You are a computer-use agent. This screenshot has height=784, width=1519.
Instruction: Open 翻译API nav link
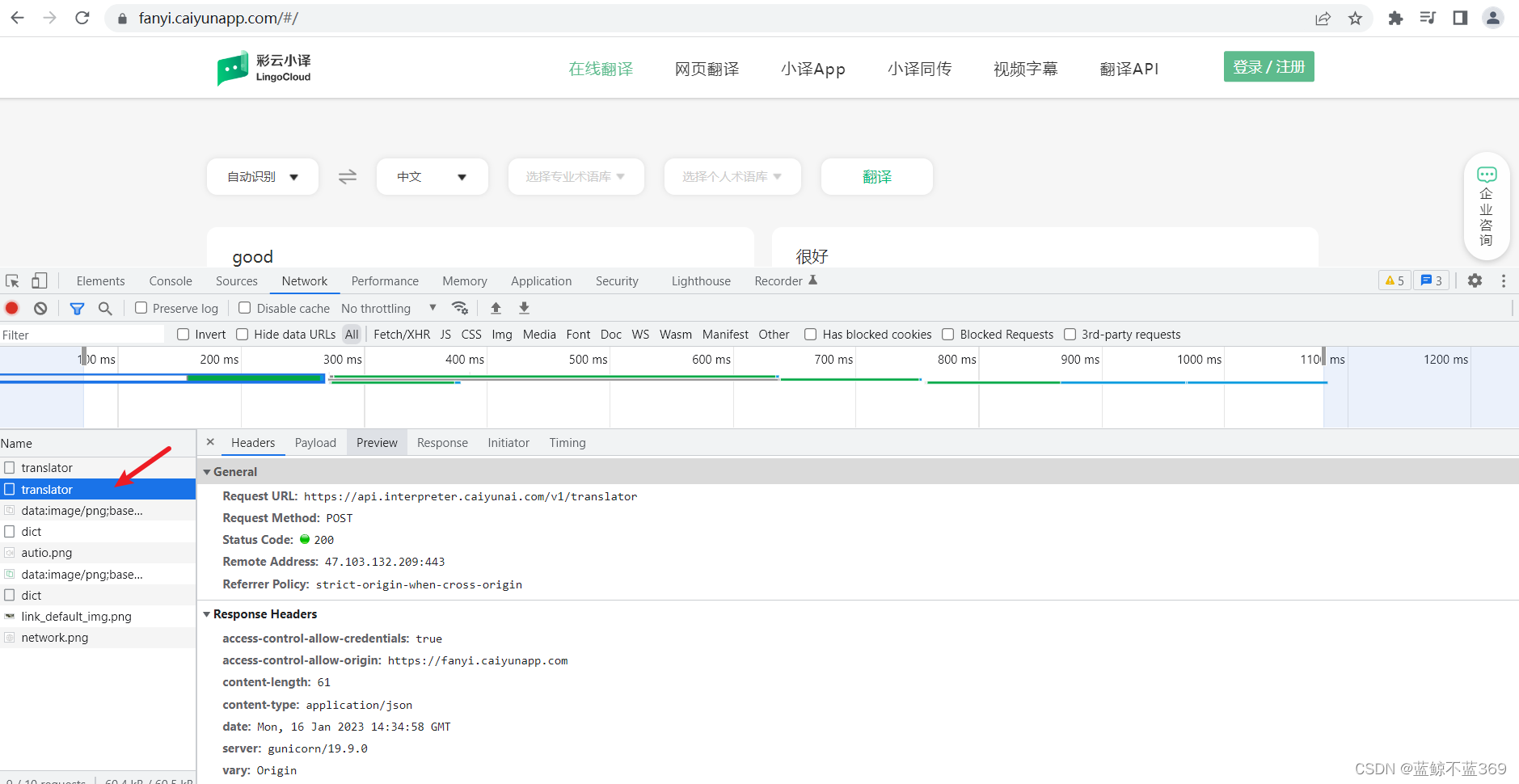(x=1129, y=69)
